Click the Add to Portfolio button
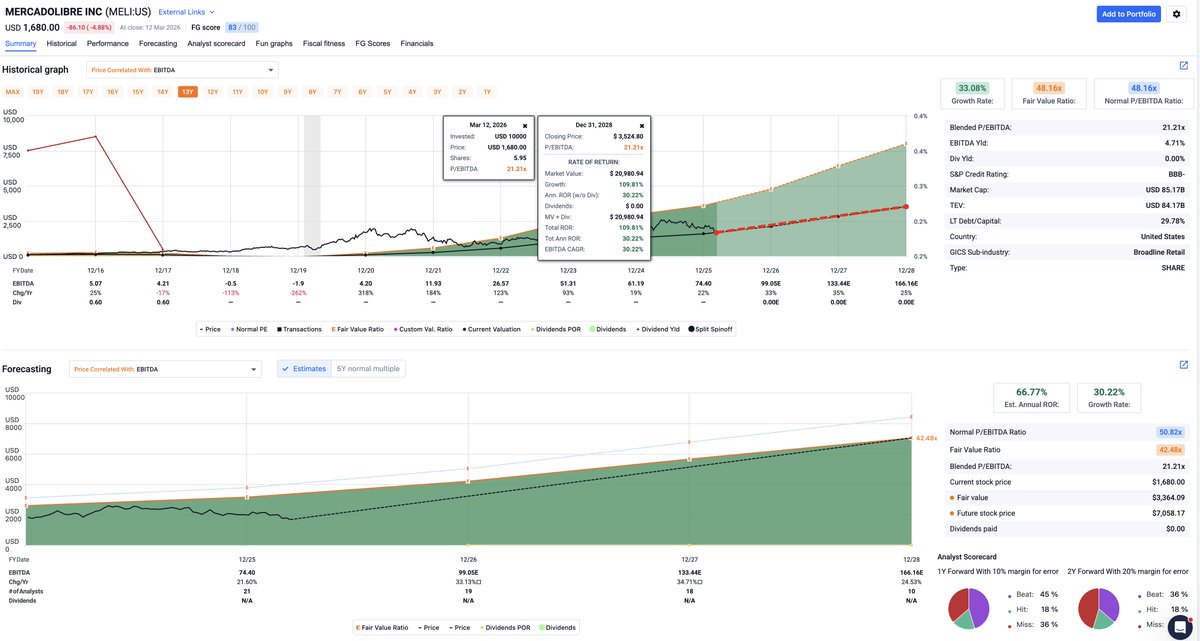Image resolution: width=1200 pixels, height=641 pixels. coord(1127,15)
